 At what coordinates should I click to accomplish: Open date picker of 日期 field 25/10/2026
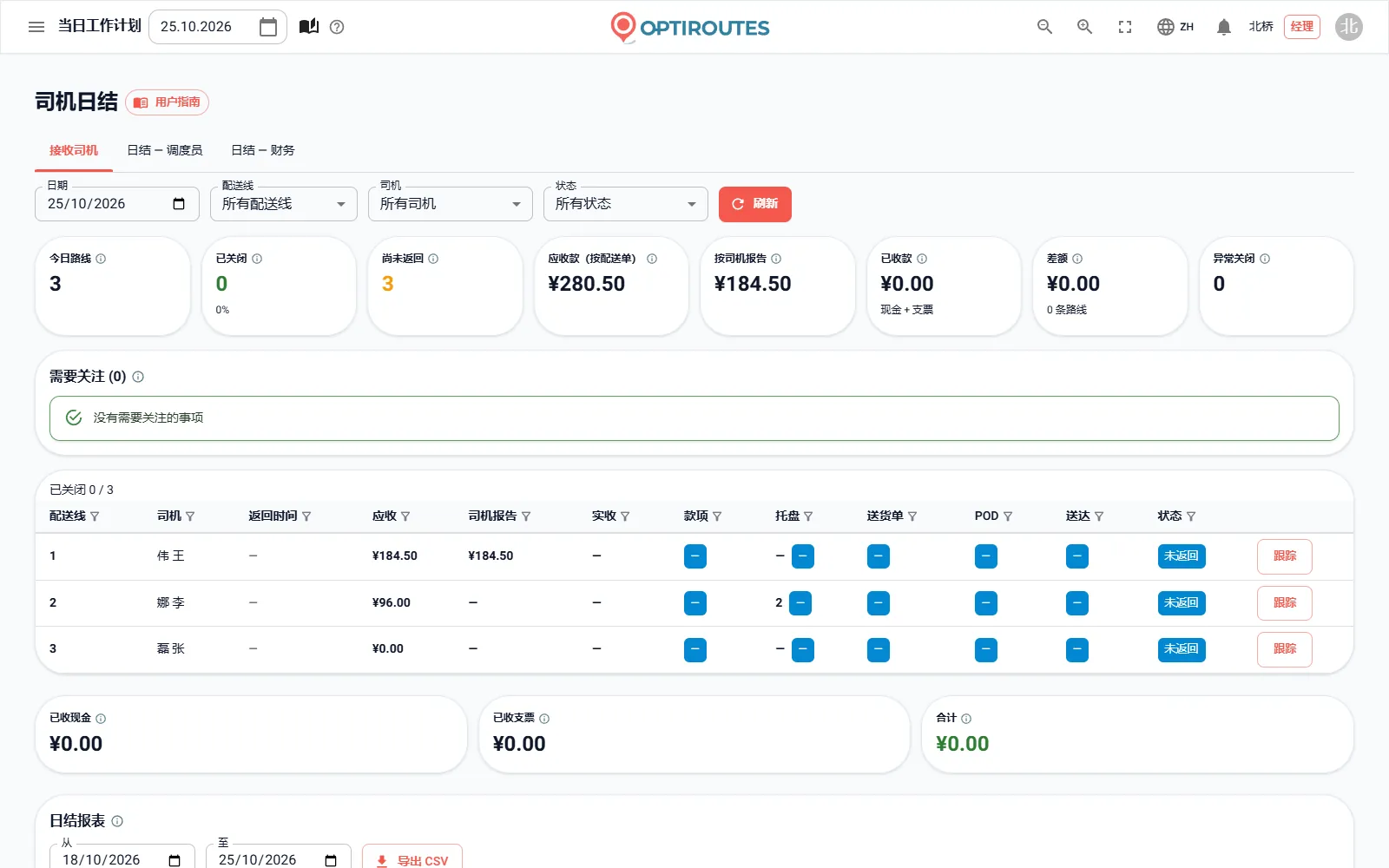coord(179,204)
